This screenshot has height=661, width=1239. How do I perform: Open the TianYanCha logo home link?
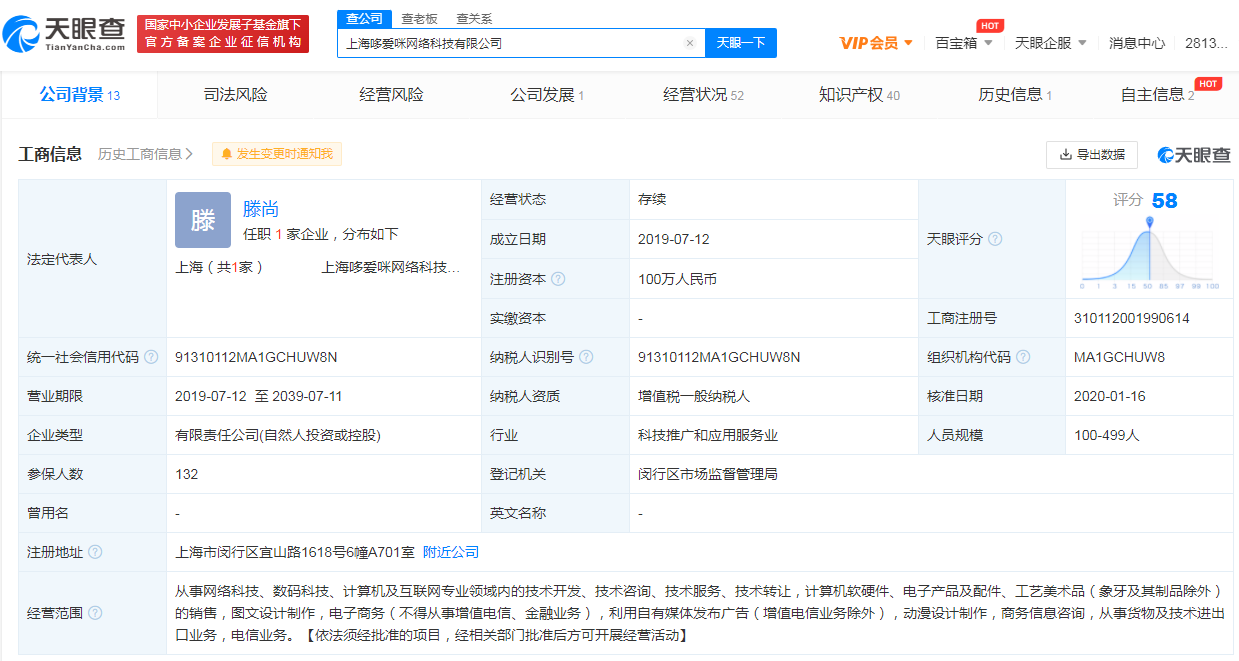pos(64,35)
